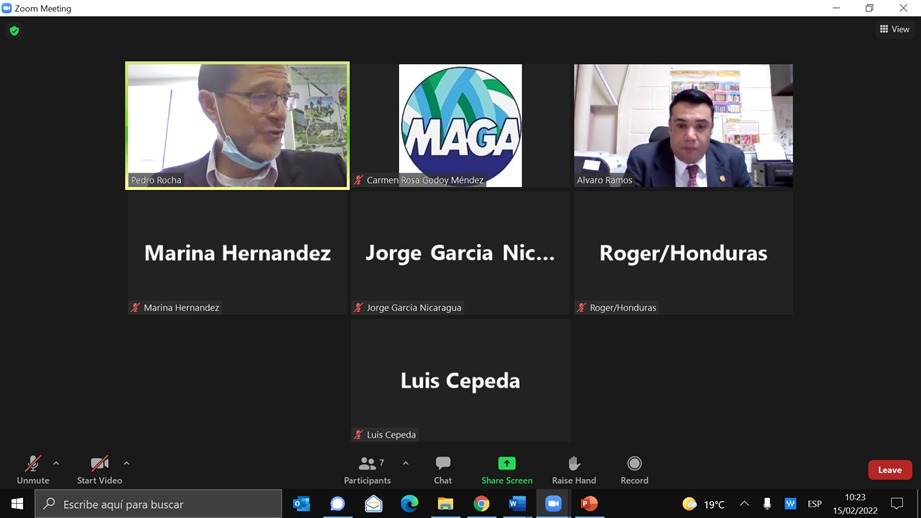
Task: Unmute the microphone
Action: pos(33,468)
